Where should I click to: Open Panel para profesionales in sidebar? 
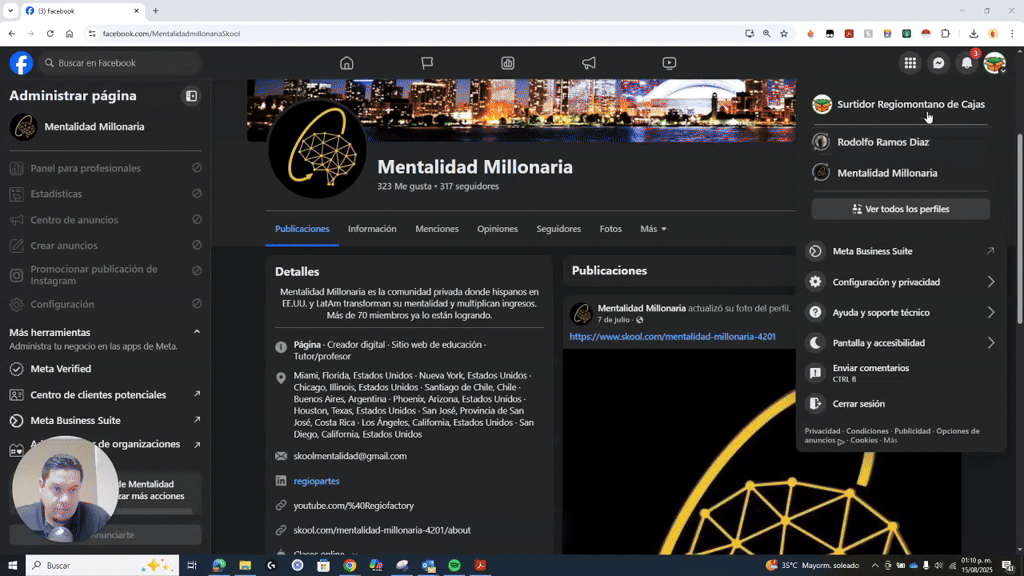[105, 168]
